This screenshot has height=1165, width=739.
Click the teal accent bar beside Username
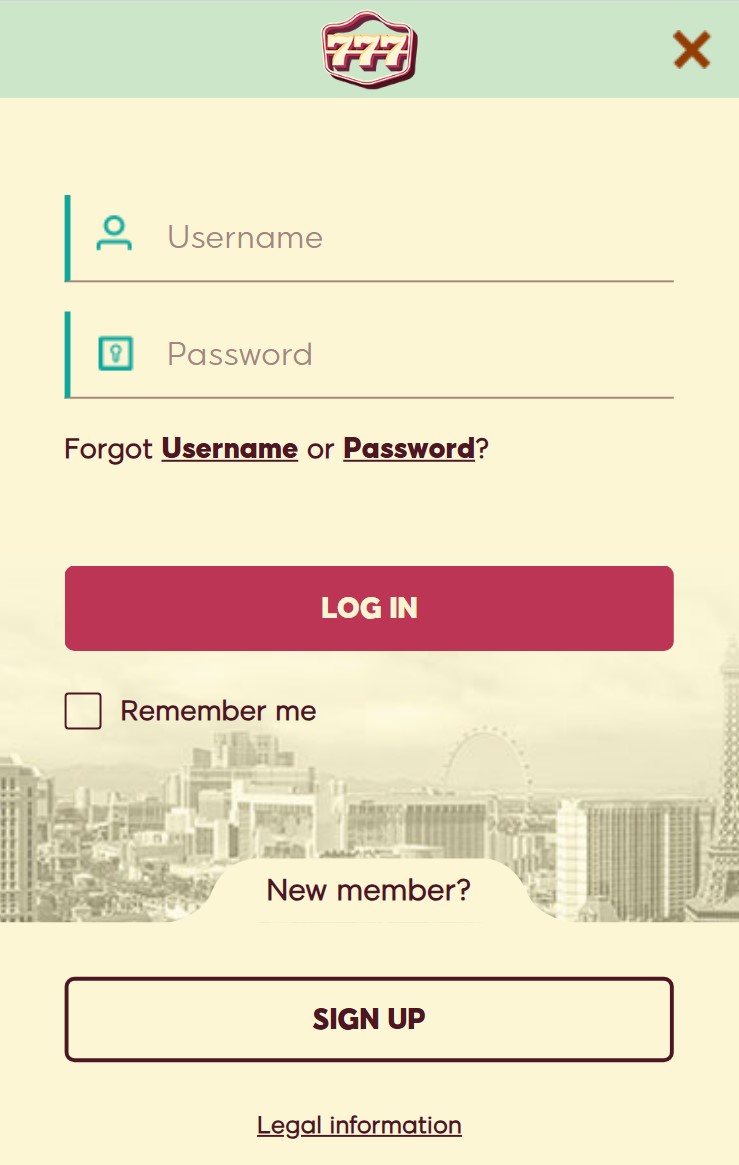(68, 238)
